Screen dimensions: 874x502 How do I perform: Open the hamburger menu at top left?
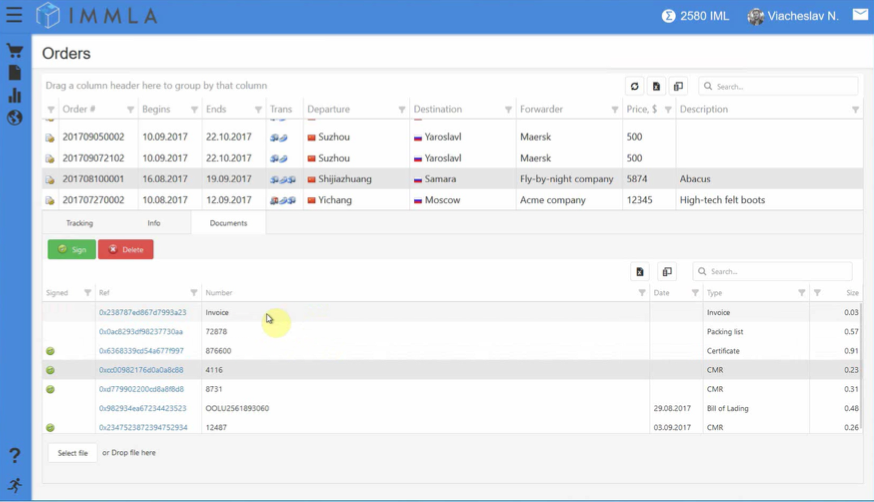pos(14,15)
